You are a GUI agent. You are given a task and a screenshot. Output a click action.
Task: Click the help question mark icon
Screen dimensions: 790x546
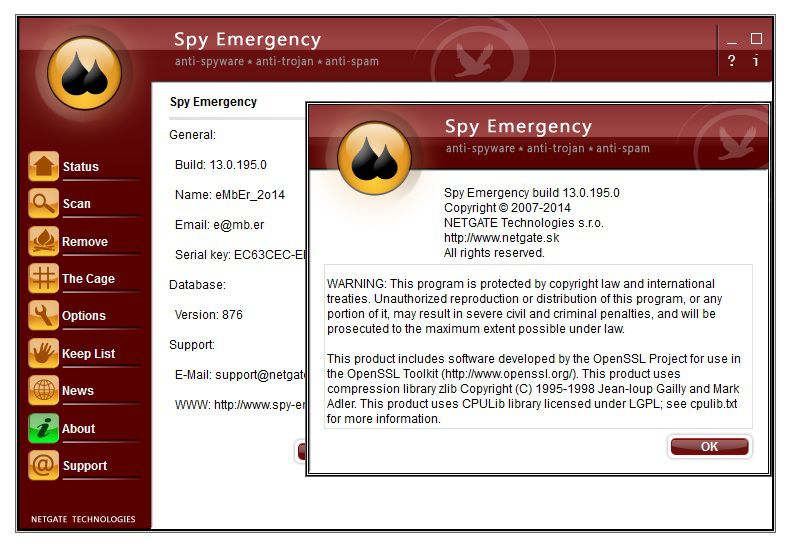732,61
